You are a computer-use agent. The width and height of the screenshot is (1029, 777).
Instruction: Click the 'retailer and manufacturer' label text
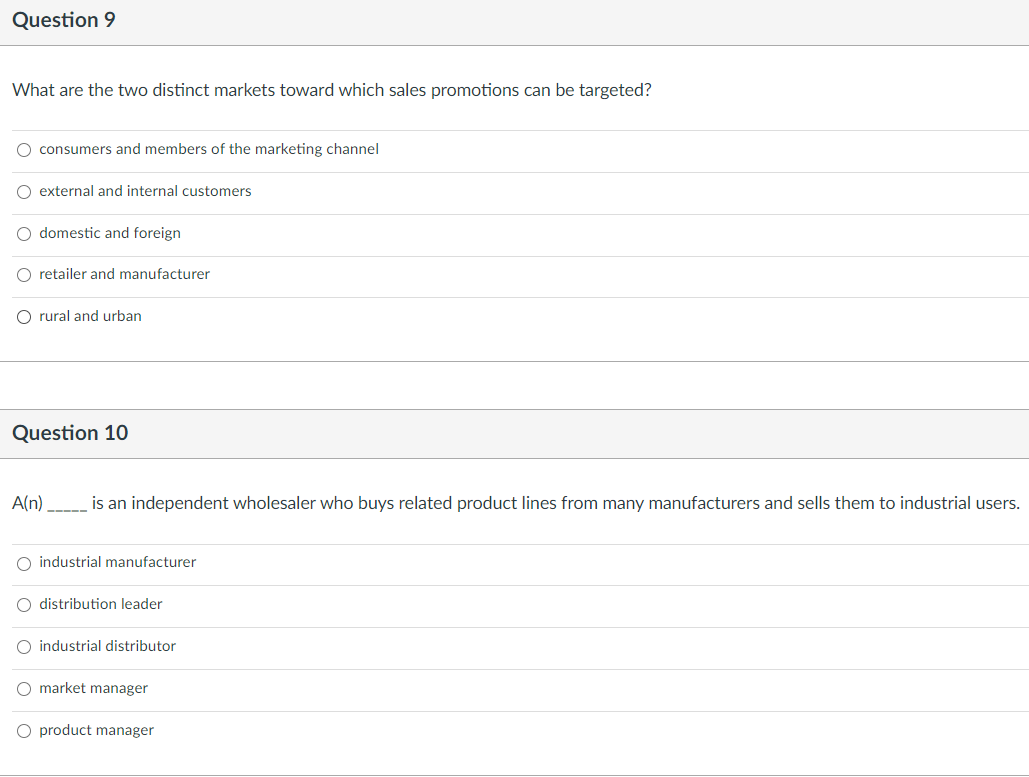124,274
